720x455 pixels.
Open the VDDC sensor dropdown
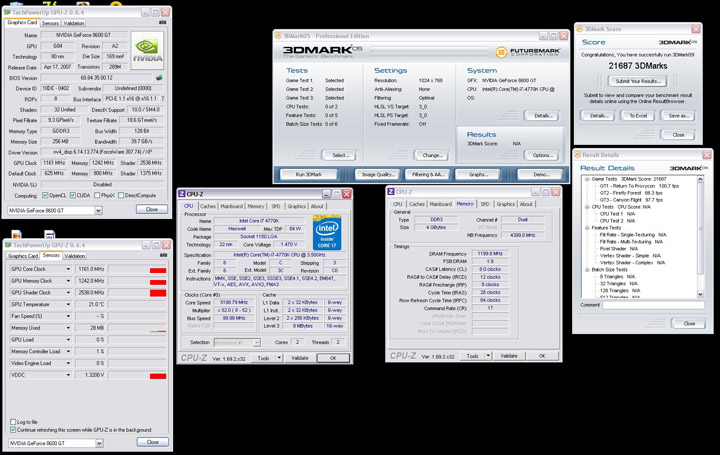pyautogui.click(x=68, y=375)
